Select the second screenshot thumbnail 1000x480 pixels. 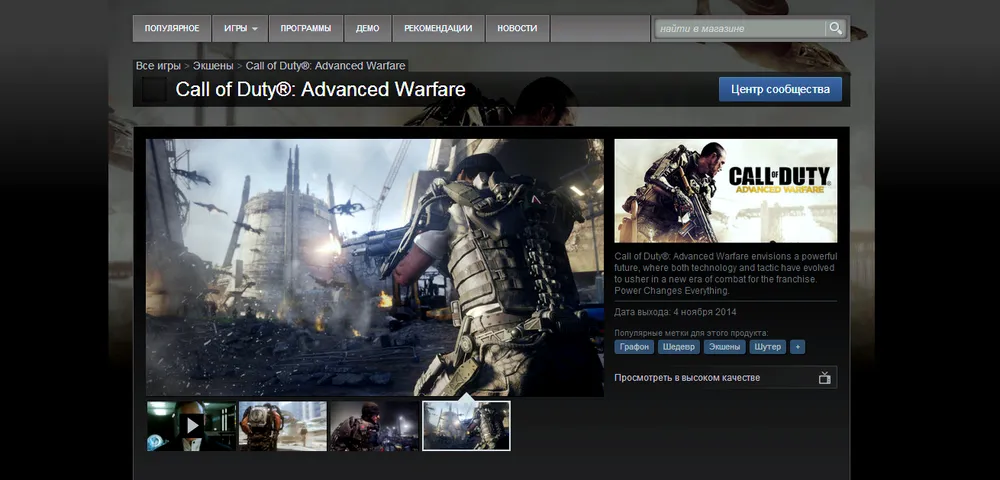283,426
